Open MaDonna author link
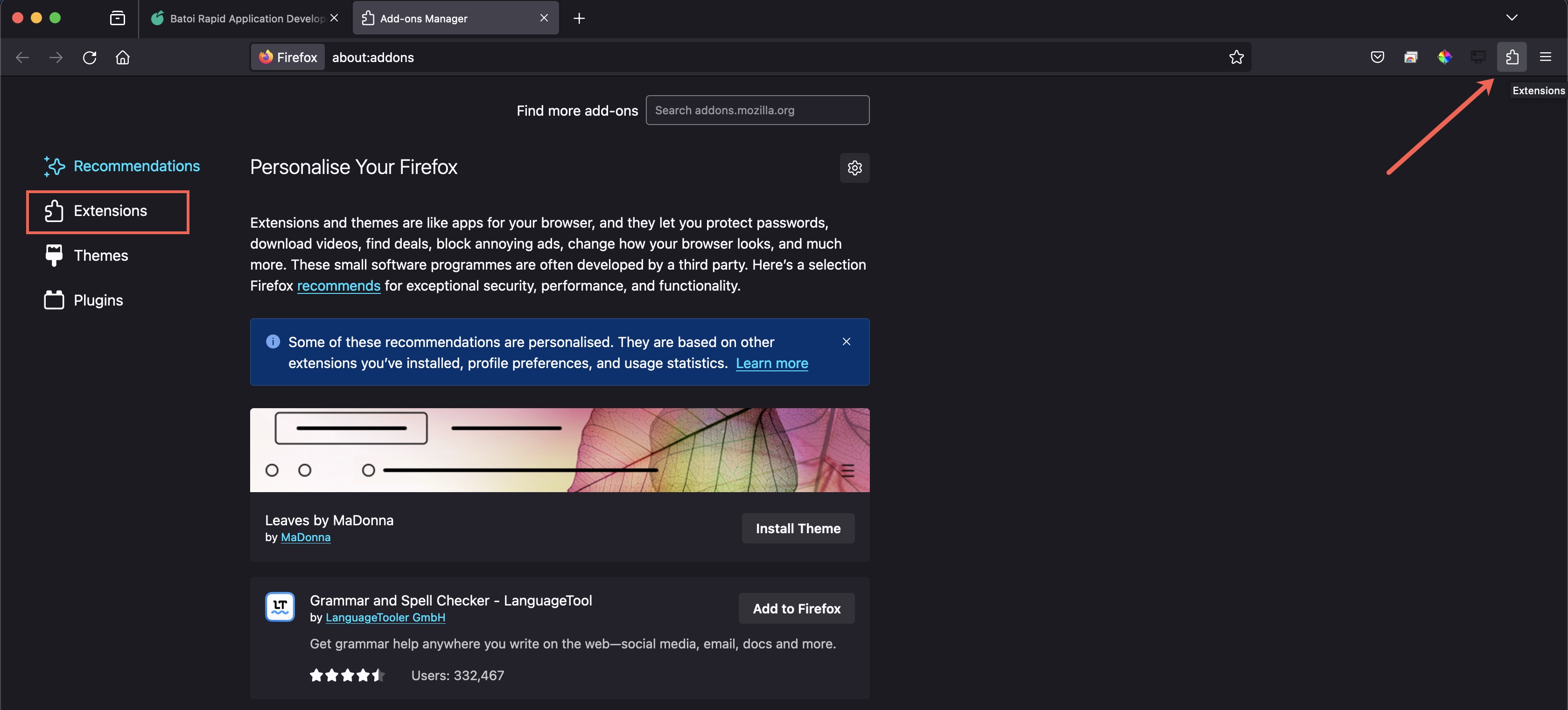Viewport: 1568px width, 710px height. pyautogui.click(x=306, y=538)
